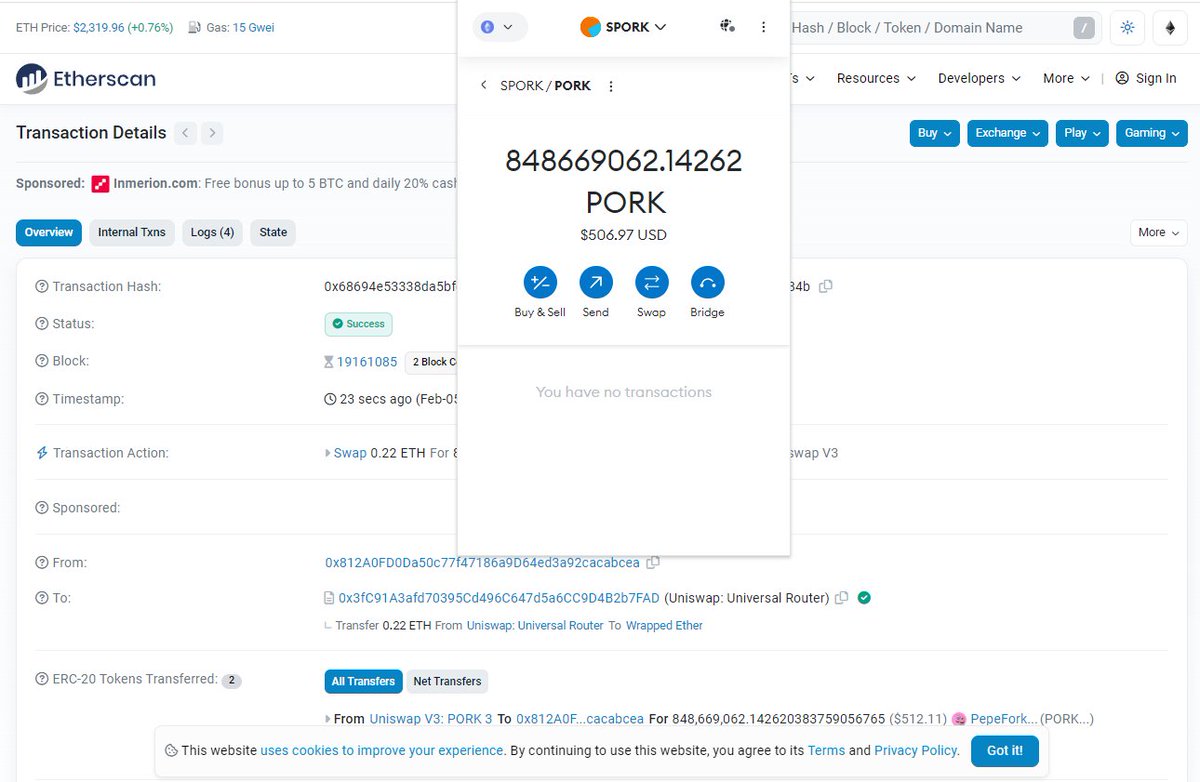Click the Etherscan logo
This screenshot has width=1200, height=782.
[x=86, y=78]
